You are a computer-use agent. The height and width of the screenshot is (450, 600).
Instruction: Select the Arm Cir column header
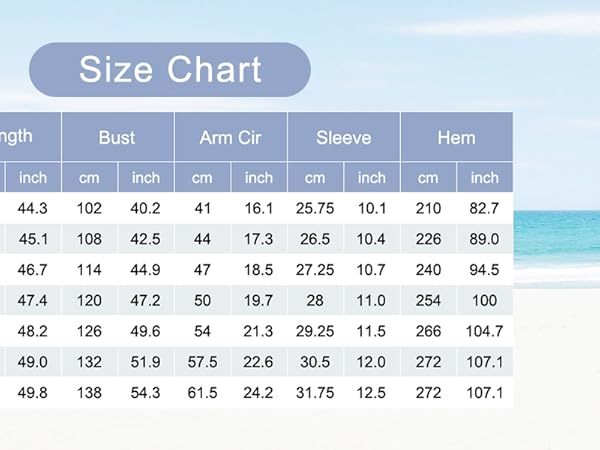pos(231,137)
